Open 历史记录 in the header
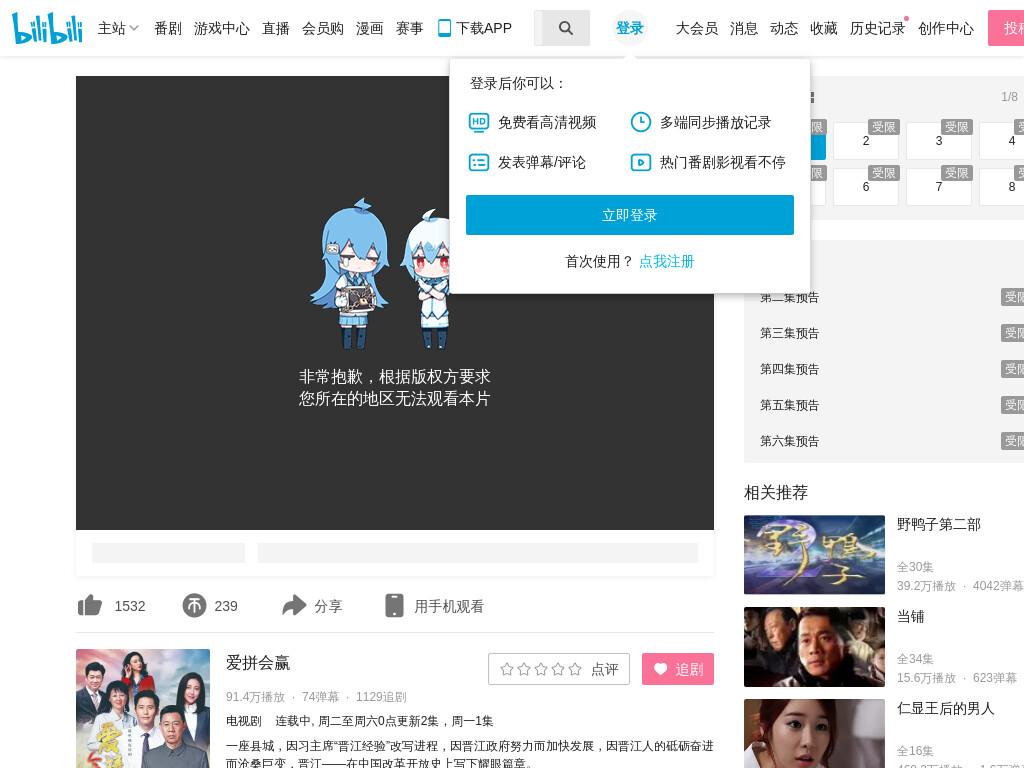The image size is (1024, 768). click(878, 28)
